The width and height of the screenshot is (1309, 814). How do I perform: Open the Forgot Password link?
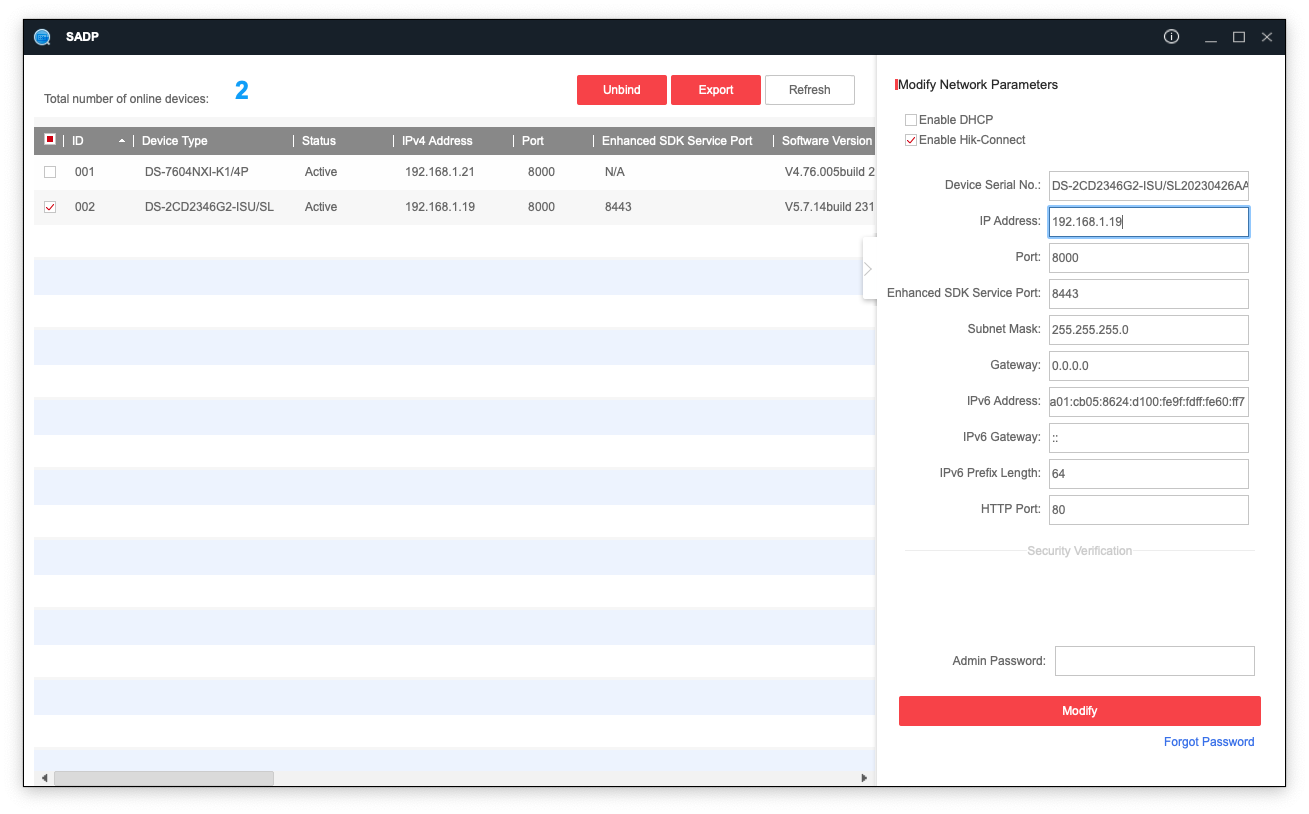1208,742
